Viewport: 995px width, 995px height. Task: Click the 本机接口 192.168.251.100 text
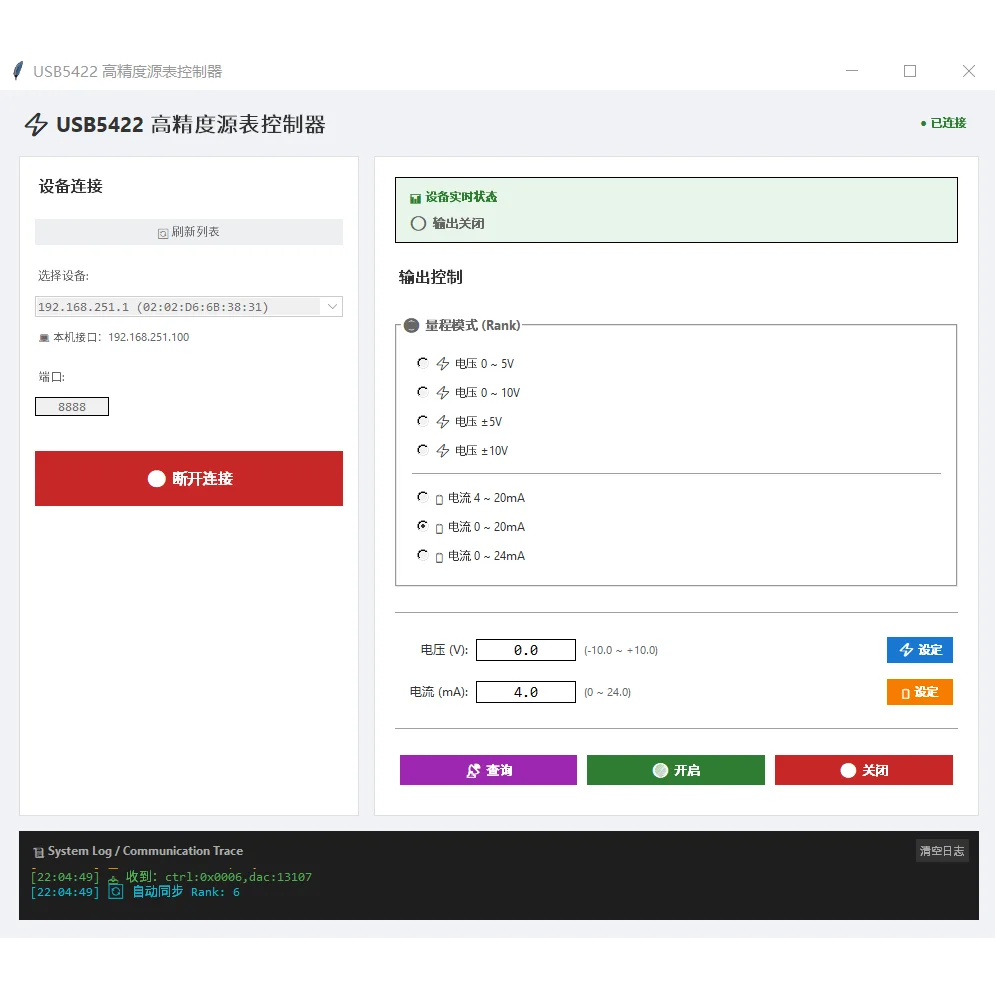pyautogui.click(x=121, y=338)
